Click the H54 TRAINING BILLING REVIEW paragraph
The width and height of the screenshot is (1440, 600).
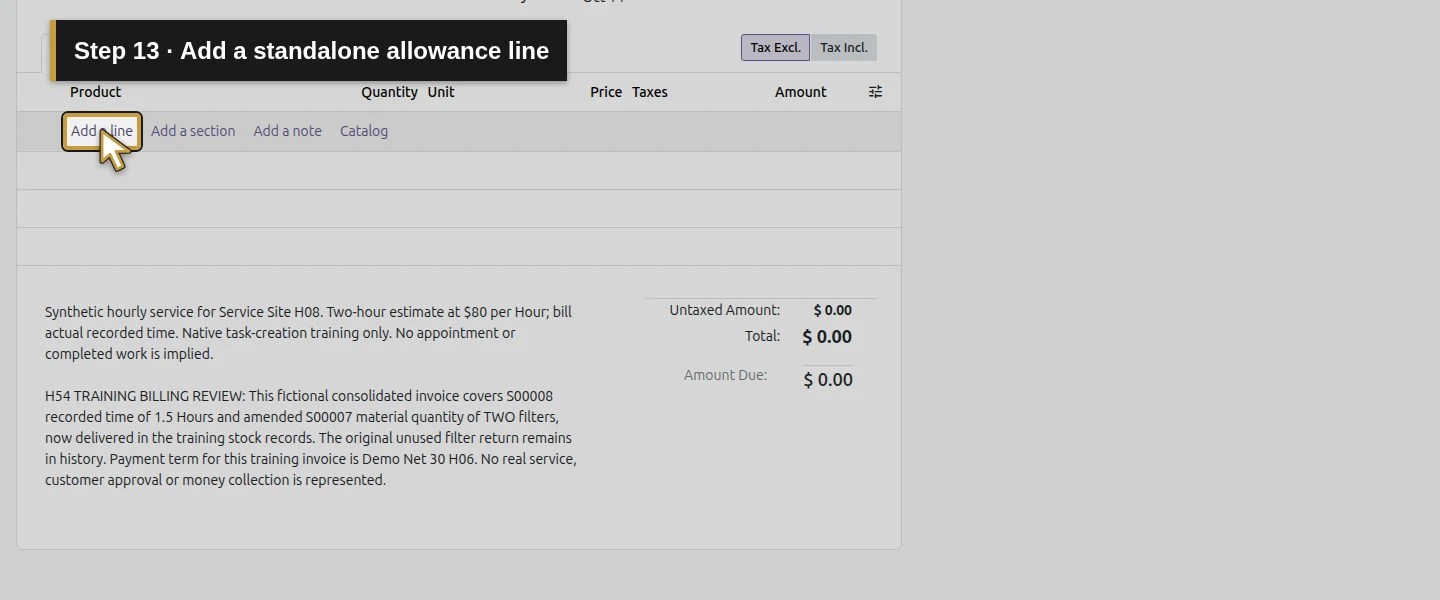pyautogui.click(x=311, y=438)
